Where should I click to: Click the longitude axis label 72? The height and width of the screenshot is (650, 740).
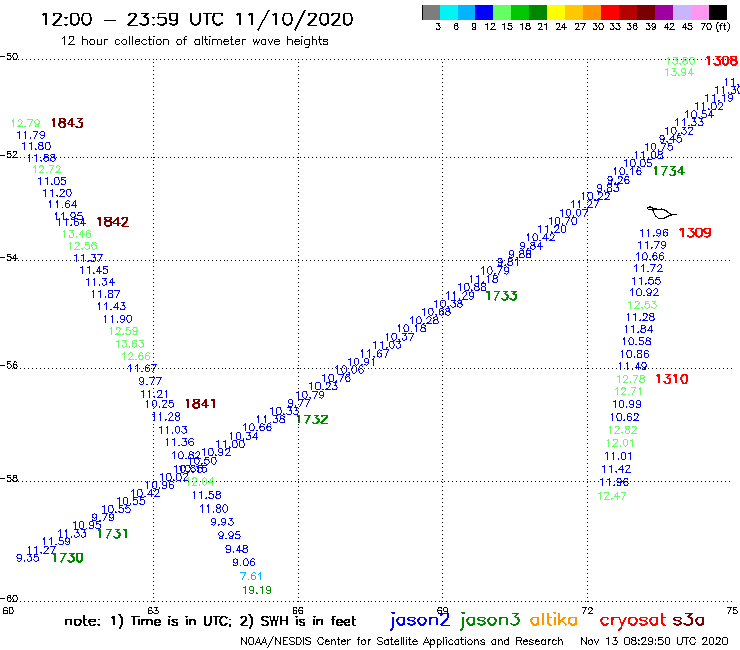588,610
